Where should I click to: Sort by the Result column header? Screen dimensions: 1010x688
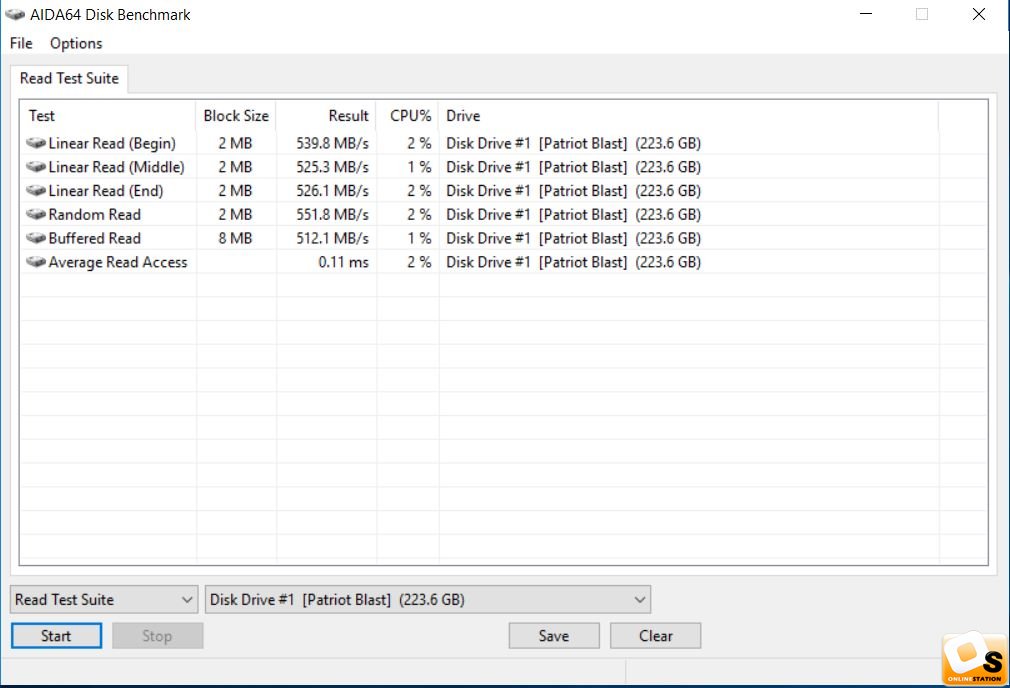(x=326, y=116)
